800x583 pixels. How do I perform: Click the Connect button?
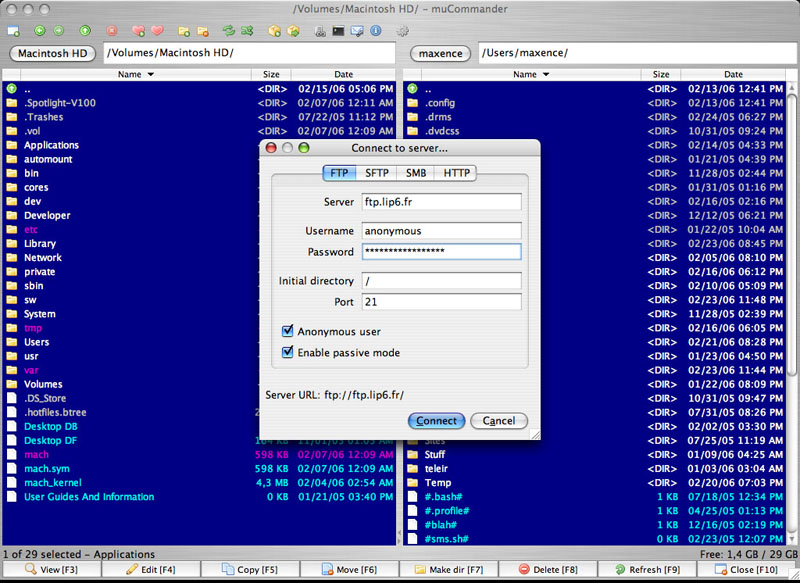(x=436, y=421)
